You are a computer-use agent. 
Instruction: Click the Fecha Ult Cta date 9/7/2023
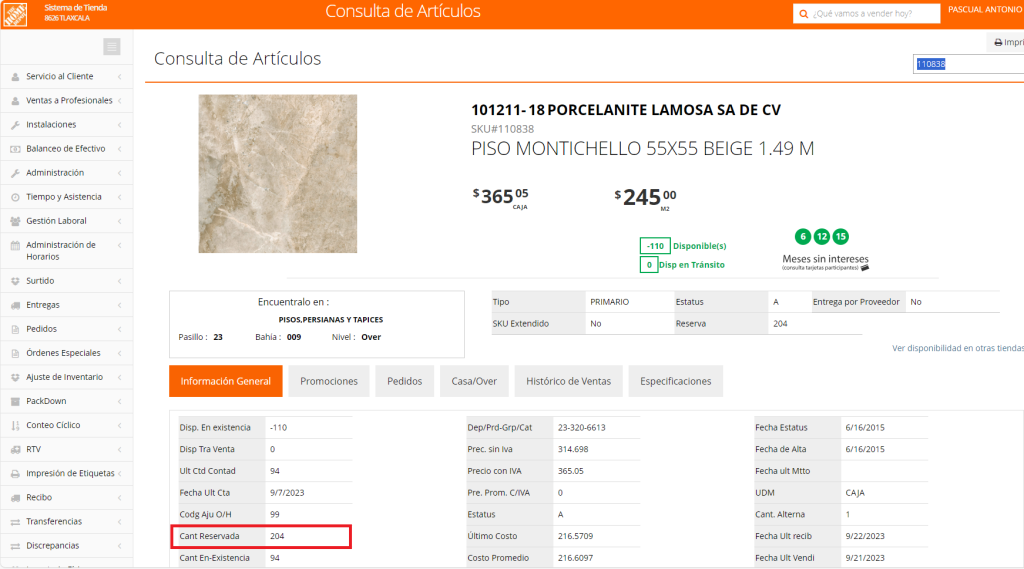[x=287, y=493]
